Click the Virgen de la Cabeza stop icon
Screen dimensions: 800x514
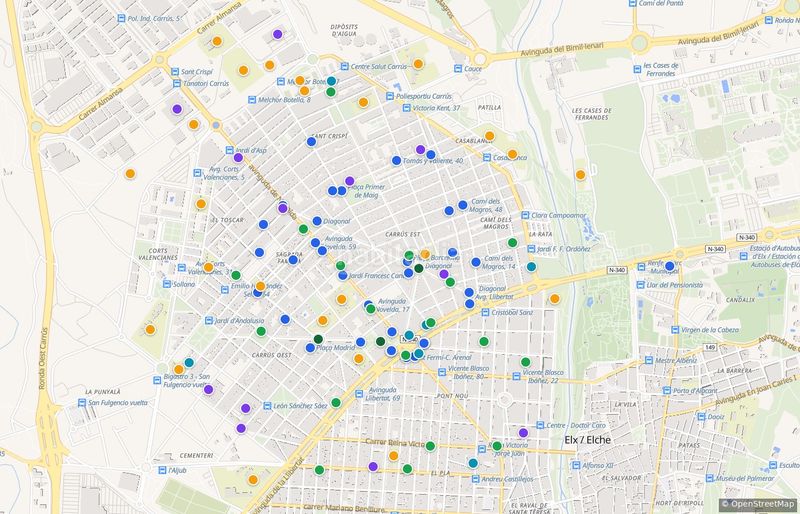click(x=675, y=330)
